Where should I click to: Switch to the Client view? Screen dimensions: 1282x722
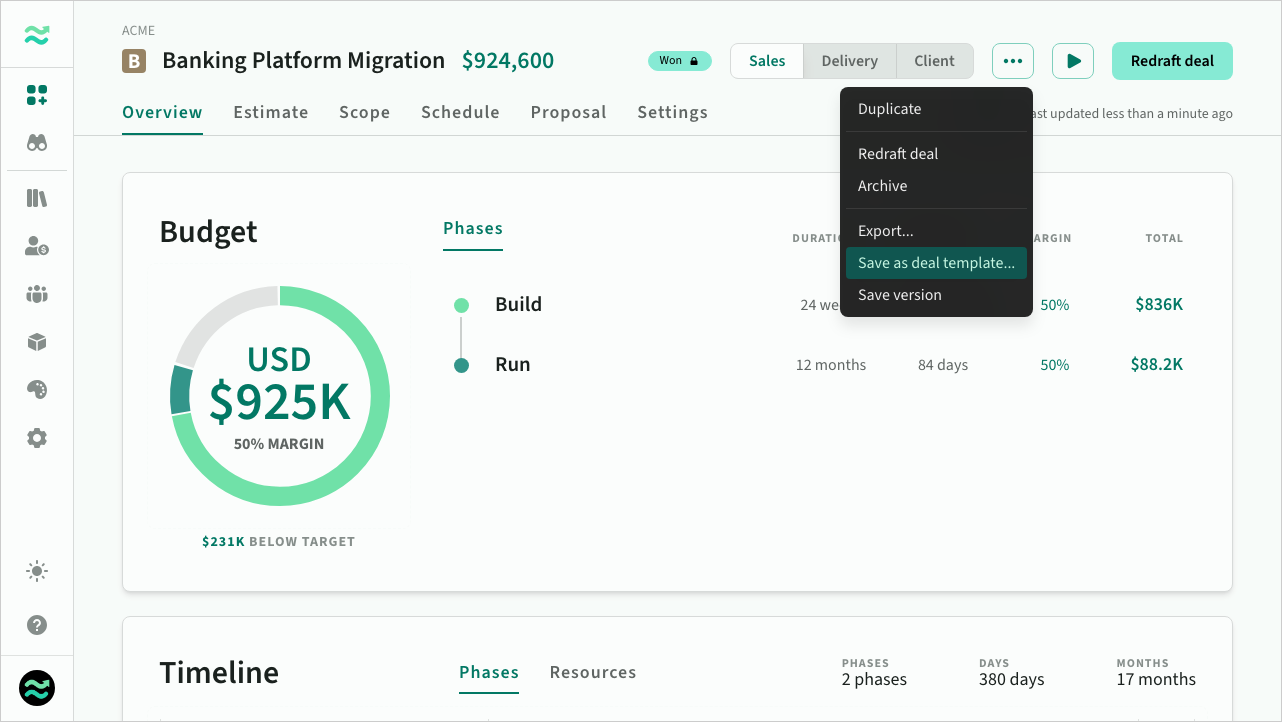tap(934, 61)
